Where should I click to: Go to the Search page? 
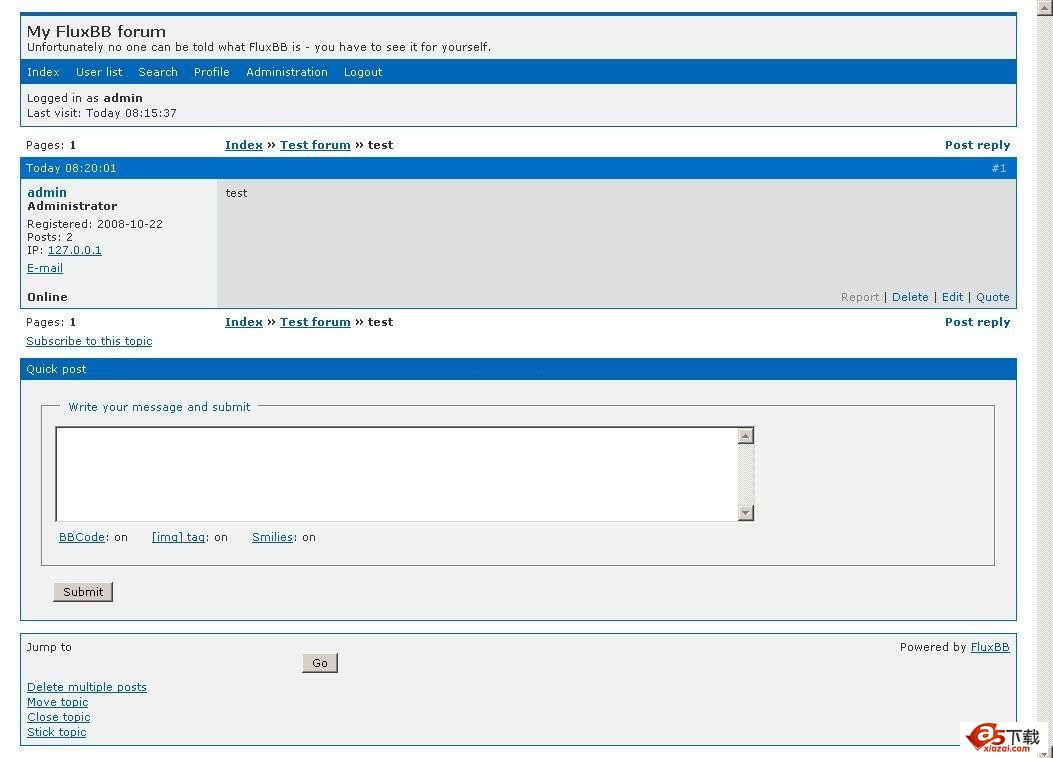(158, 72)
